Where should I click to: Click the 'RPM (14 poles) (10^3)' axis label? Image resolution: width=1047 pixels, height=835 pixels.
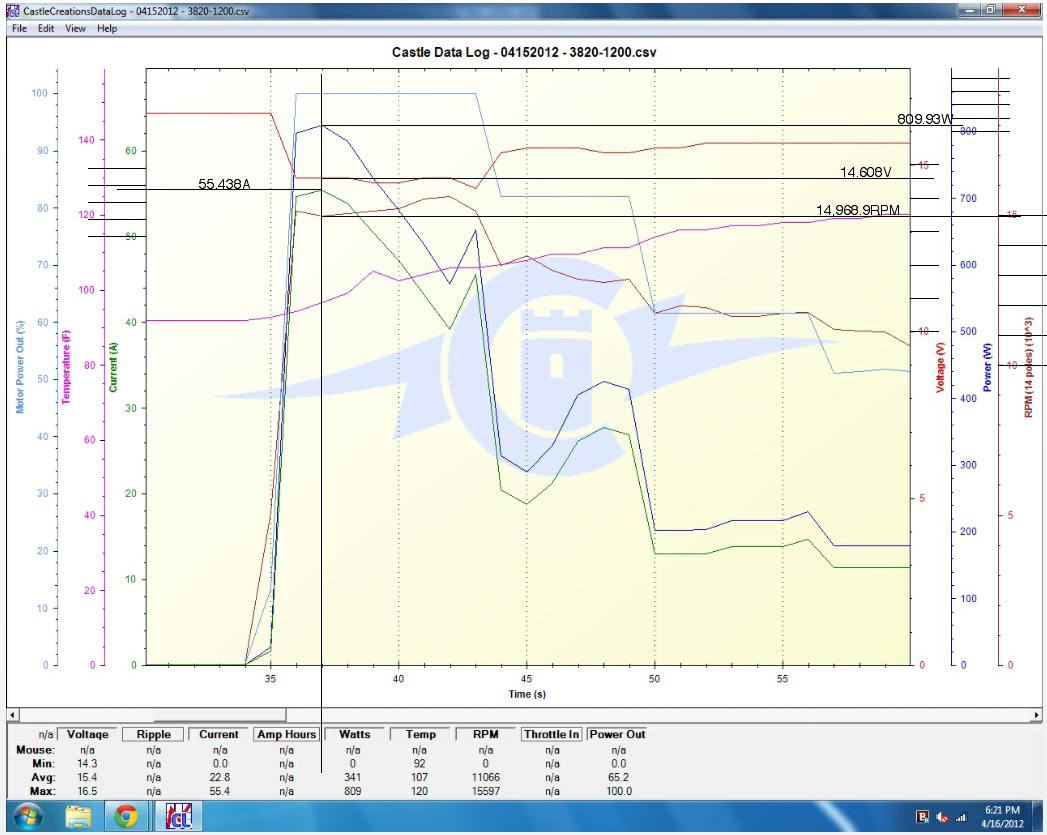1028,367
